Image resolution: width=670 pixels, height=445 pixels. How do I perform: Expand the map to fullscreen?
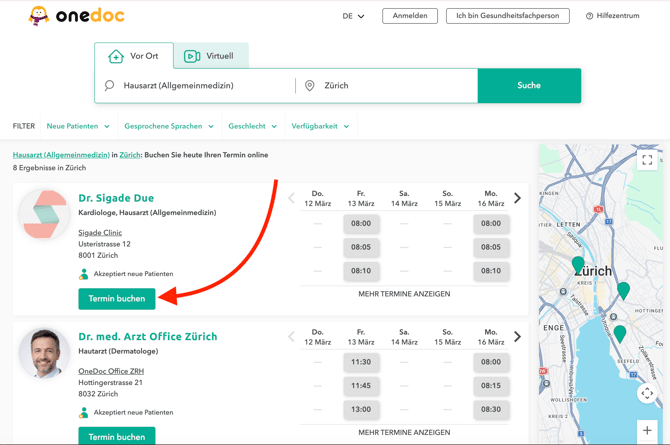(x=647, y=160)
